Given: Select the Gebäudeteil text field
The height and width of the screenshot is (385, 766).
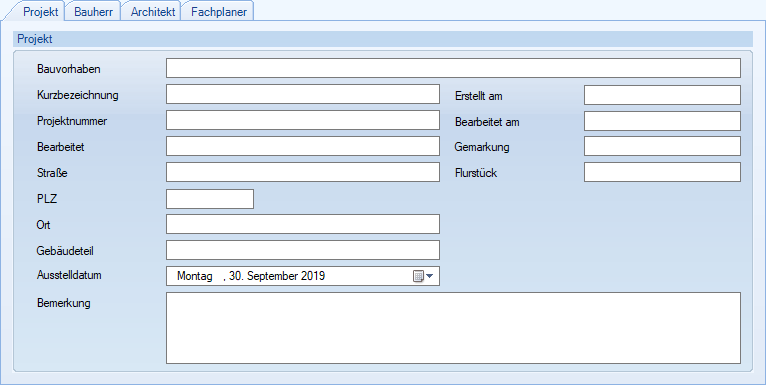Looking at the screenshot, I should click(x=303, y=250).
